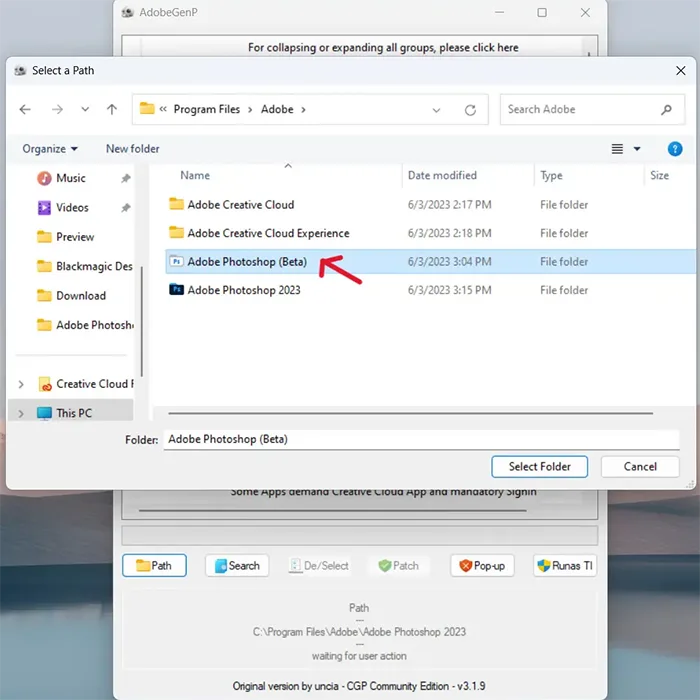Maximize the AdobeGenP window
Screen dimensions: 700x700
pos(542,12)
